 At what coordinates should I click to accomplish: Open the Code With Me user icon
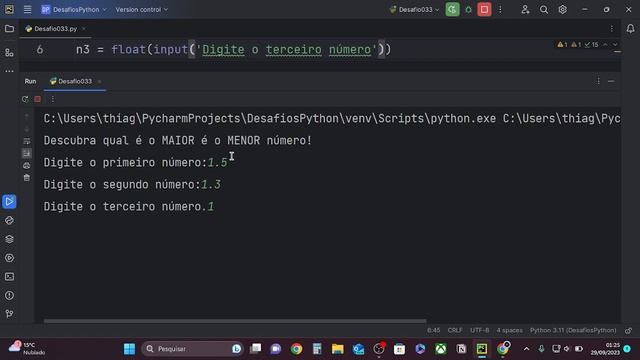[x=525, y=9]
